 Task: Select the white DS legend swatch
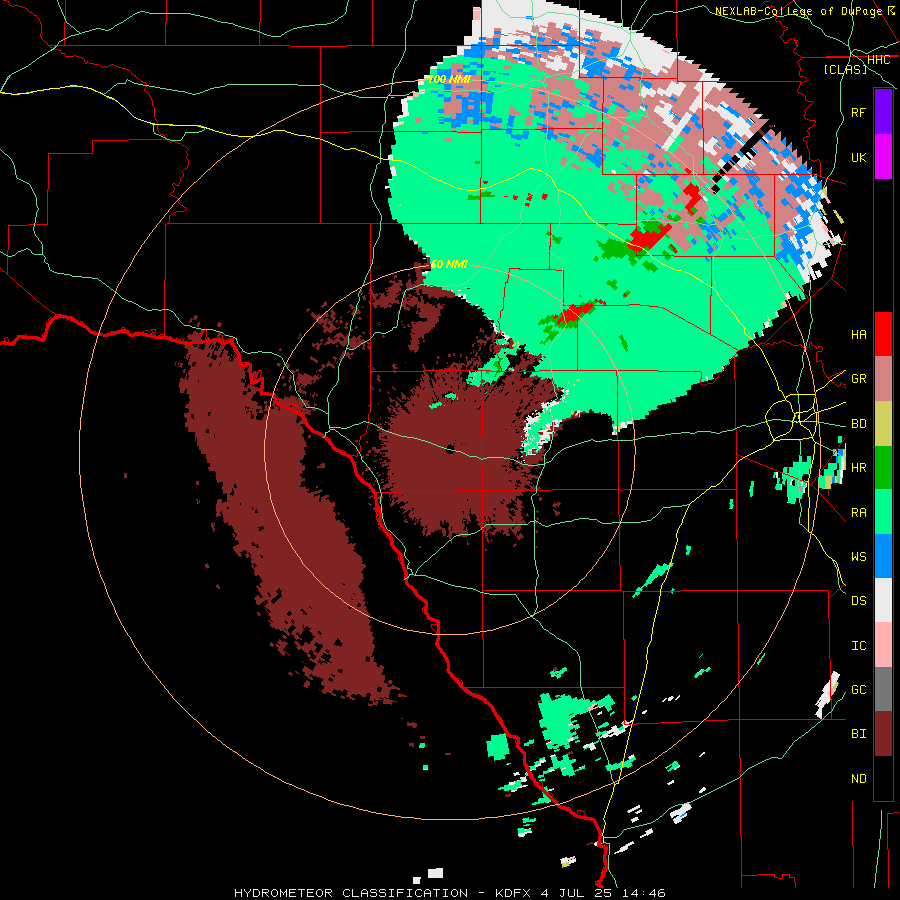(x=883, y=600)
